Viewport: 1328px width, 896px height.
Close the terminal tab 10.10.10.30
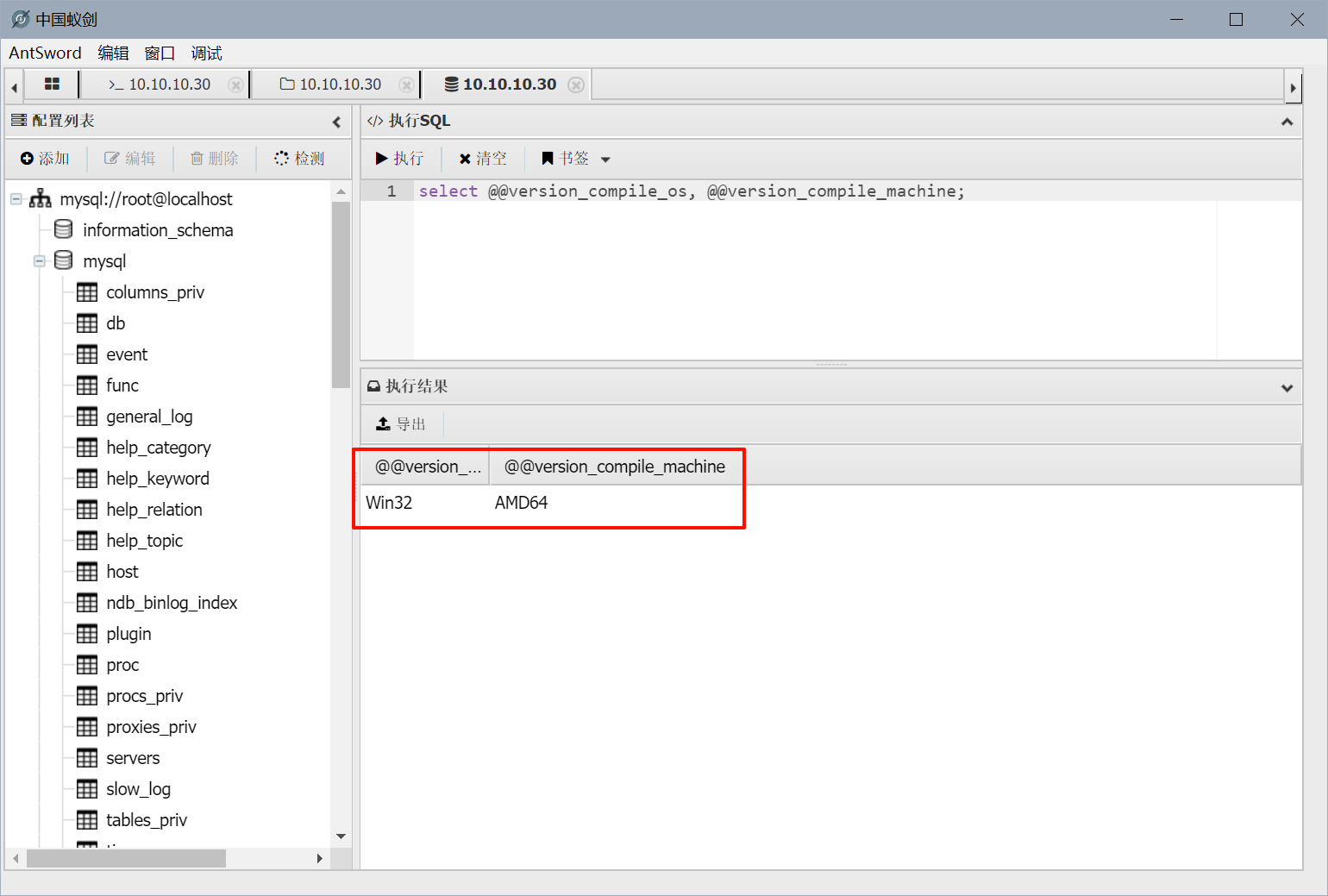click(x=235, y=85)
